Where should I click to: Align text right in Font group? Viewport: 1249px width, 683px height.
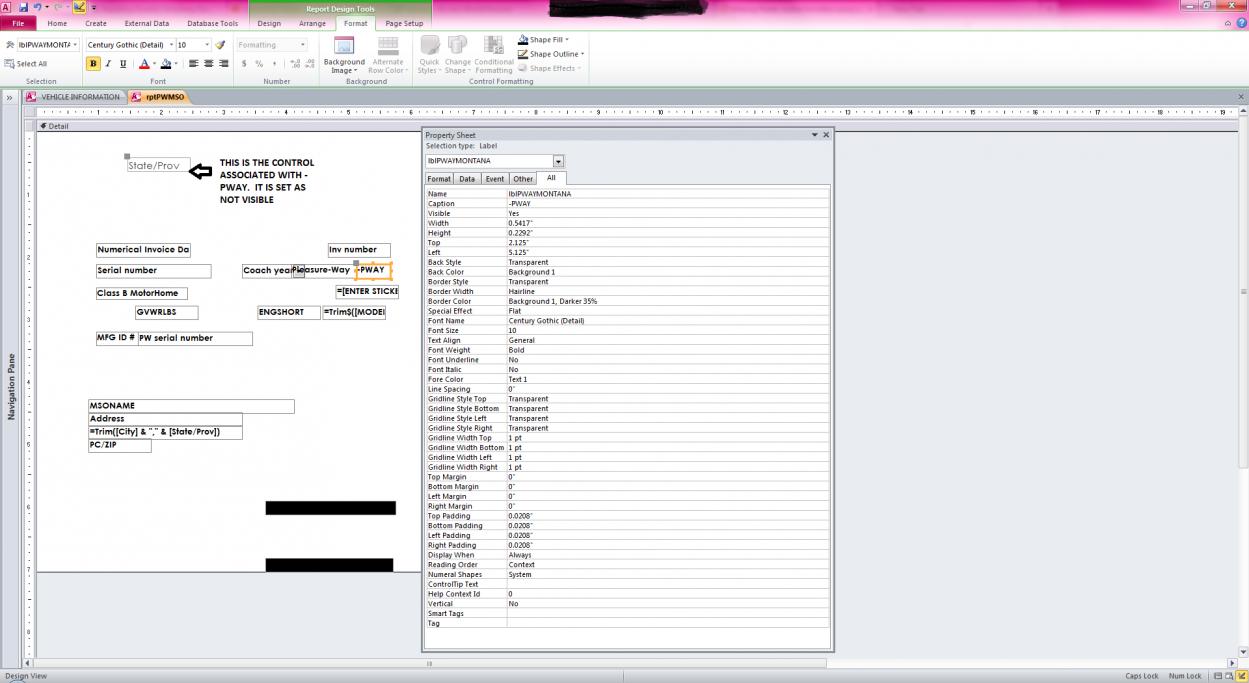(223, 64)
